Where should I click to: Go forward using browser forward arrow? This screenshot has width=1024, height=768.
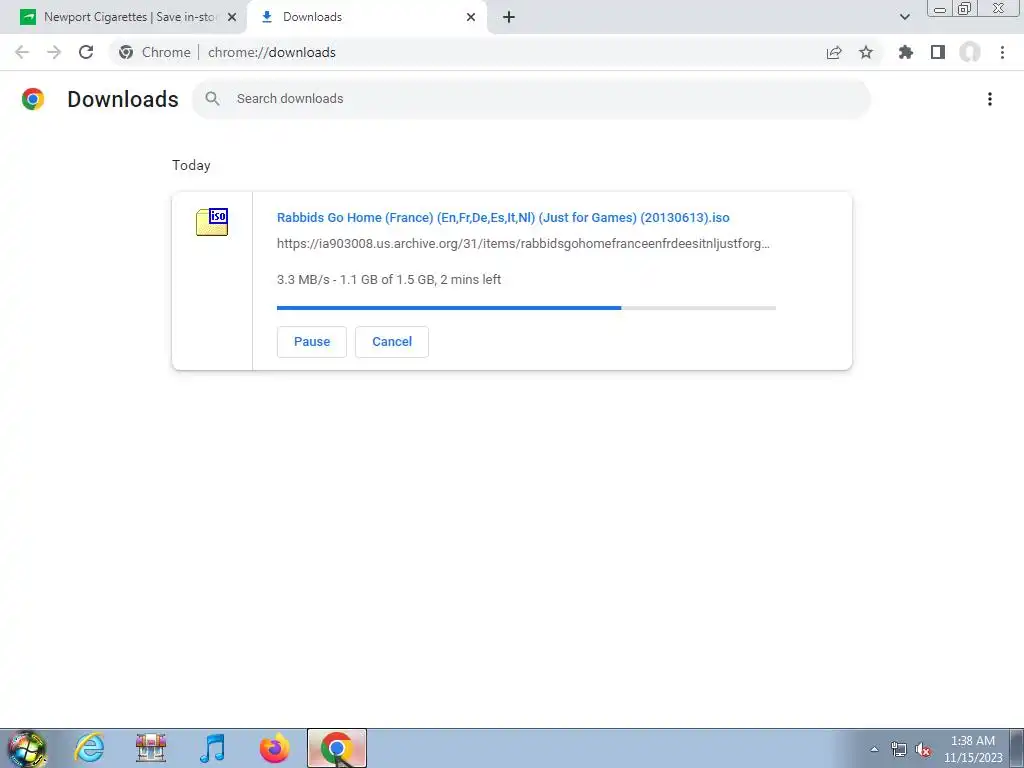[54, 52]
